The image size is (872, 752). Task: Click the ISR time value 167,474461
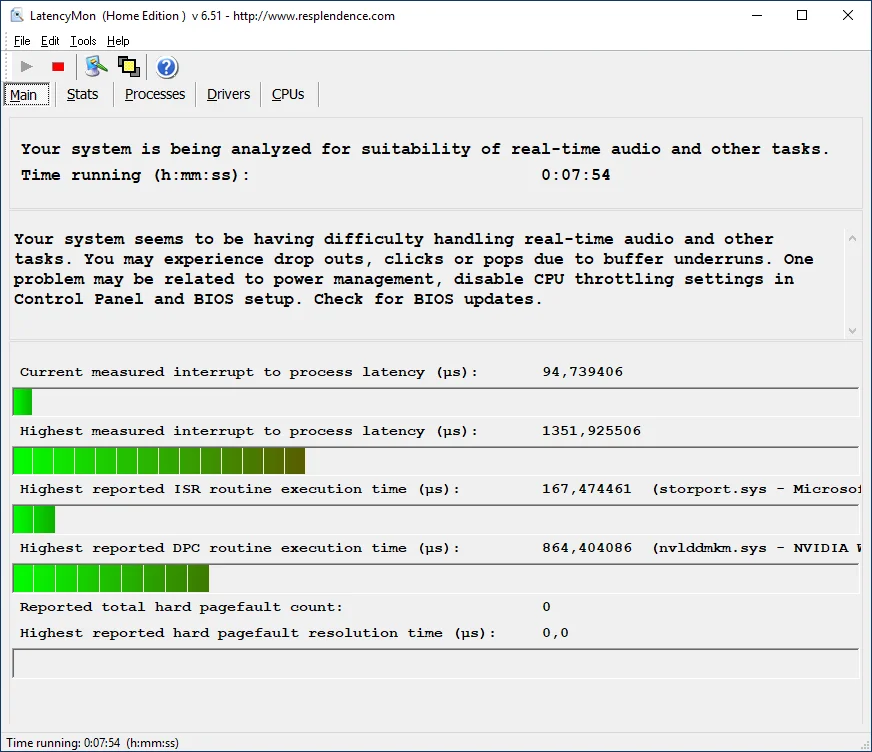point(587,489)
